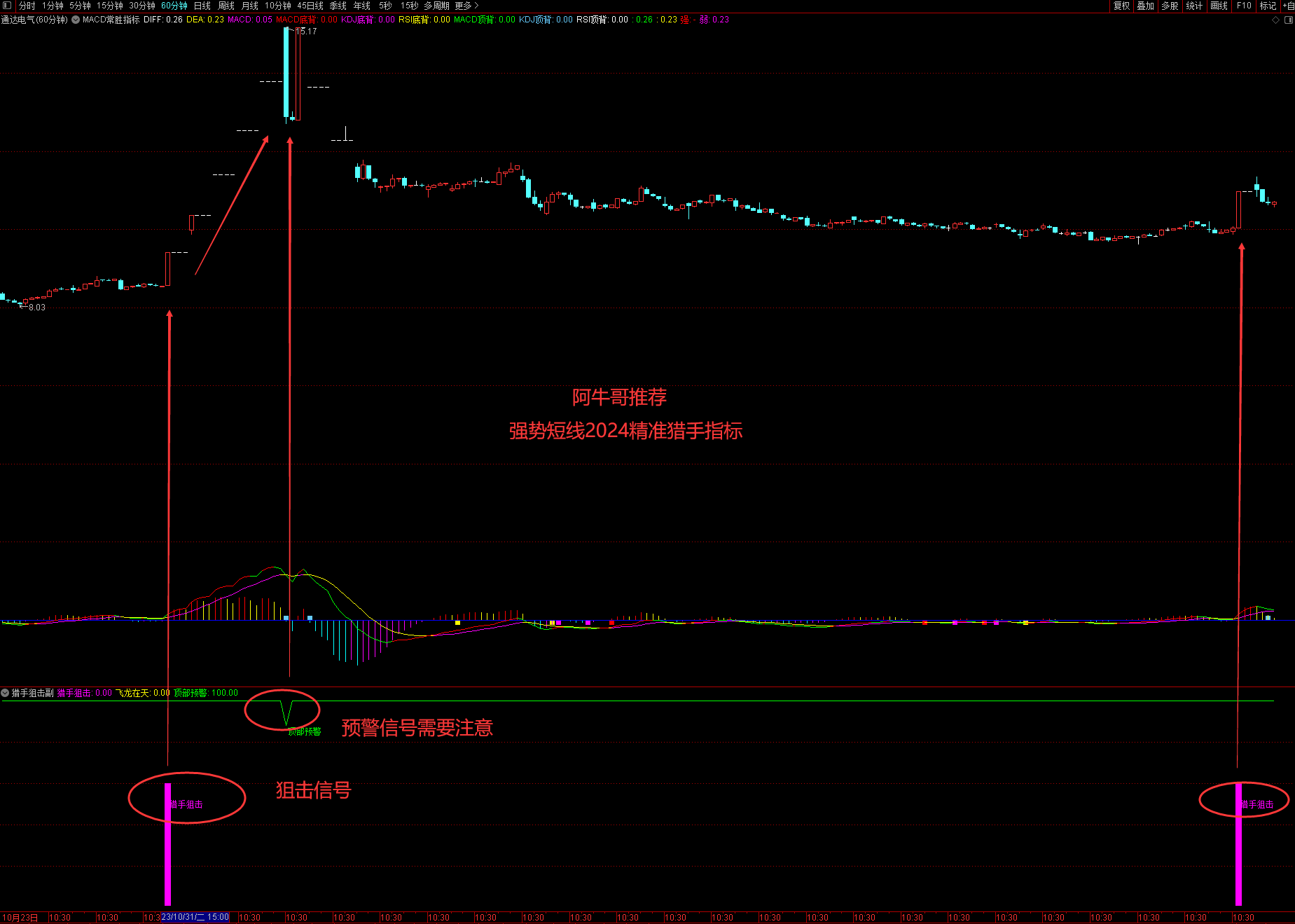Click the panel layout icon before 分时
Viewport: 1295px width, 924px height.
(7, 6)
